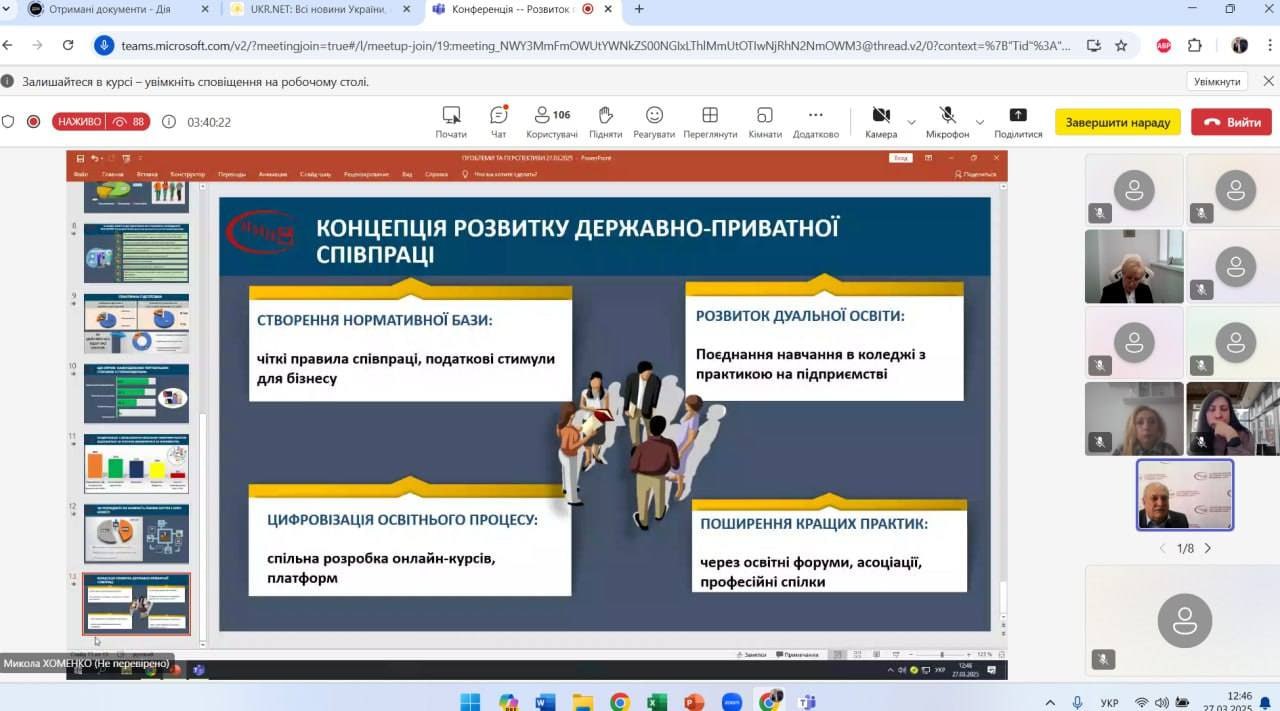The image size is (1280, 711).
Task: Open the Chrome extensions puzzle icon
Action: click(x=1195, y=45)
